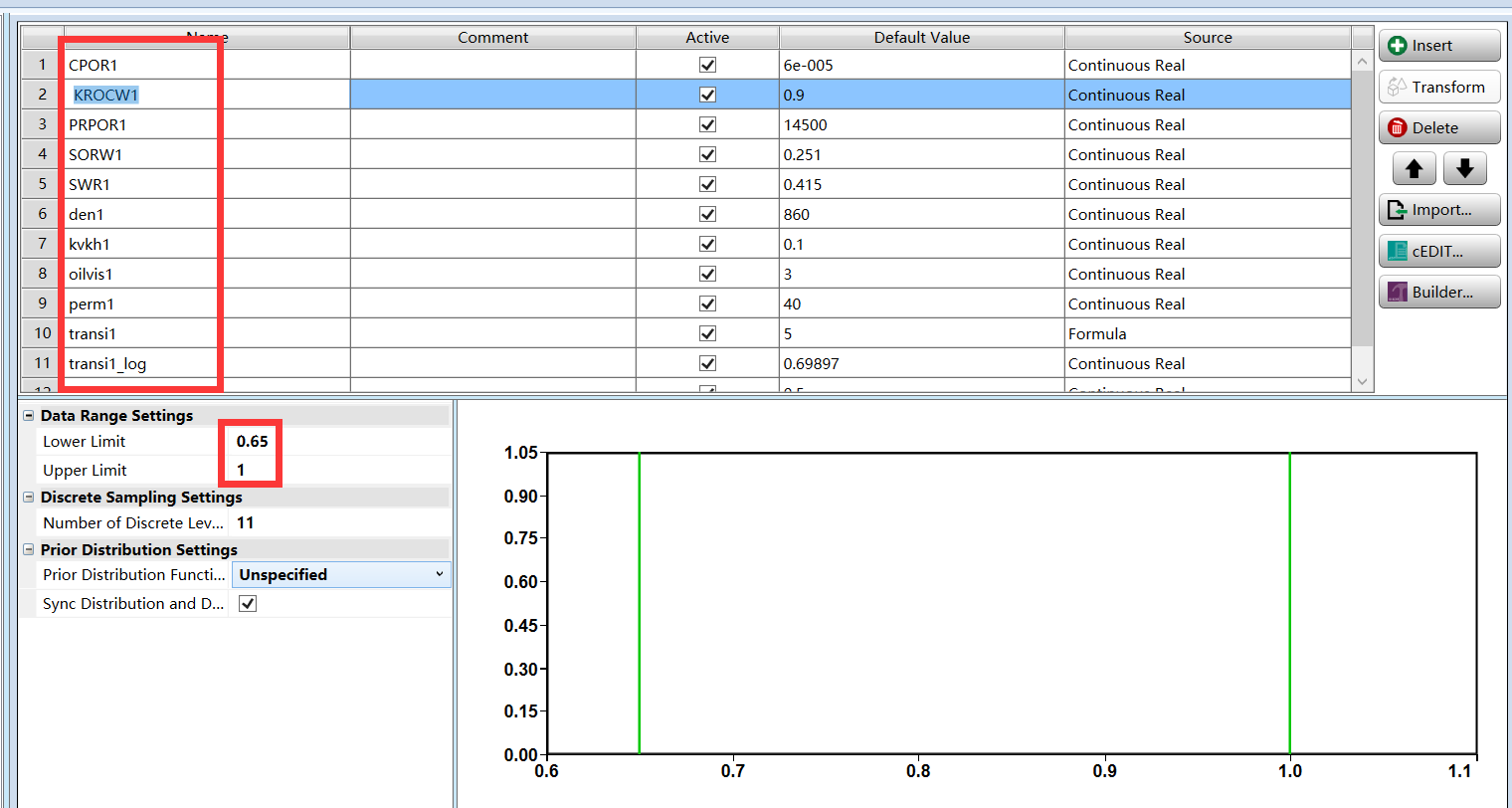Click the Insert button with plus icon
1512x808 pixels.
click(x=1438, y=46)
